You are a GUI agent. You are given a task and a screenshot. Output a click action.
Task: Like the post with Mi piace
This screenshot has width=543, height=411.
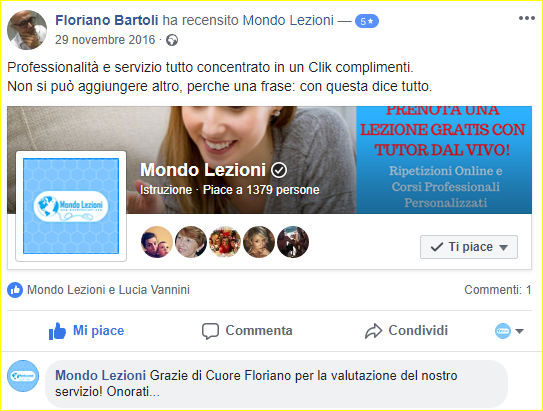click(86, 331)
